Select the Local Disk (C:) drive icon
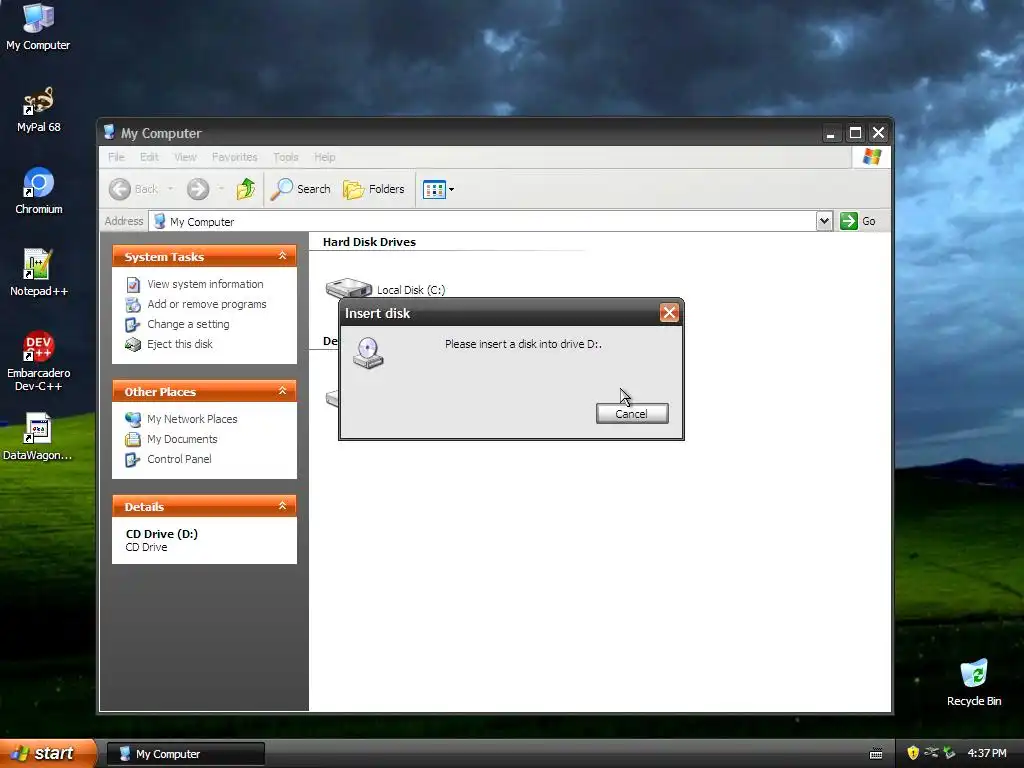 (x=349, y=288)
